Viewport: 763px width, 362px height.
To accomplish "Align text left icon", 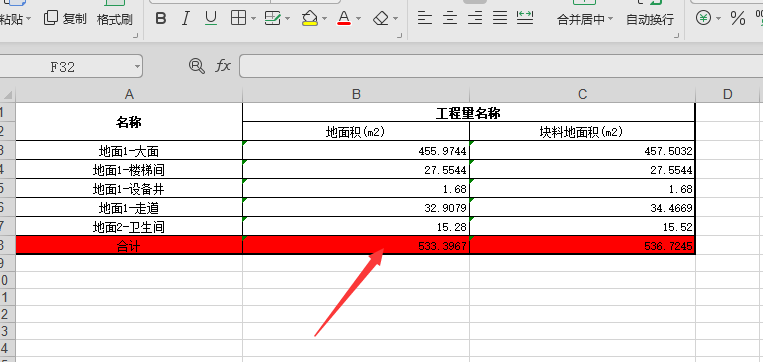I will click(425, 18).
